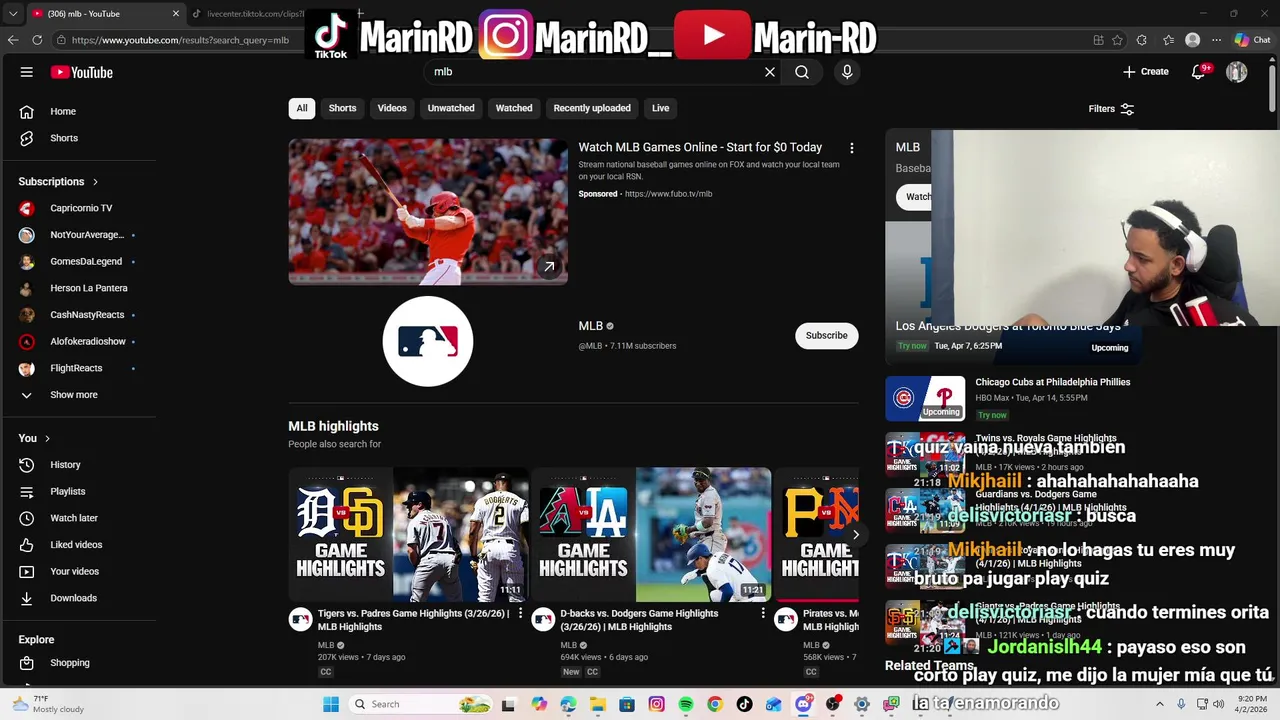1280x720 pixels.
Task: Go to the YouTube home logo
Action: click(x=82, y=72)
